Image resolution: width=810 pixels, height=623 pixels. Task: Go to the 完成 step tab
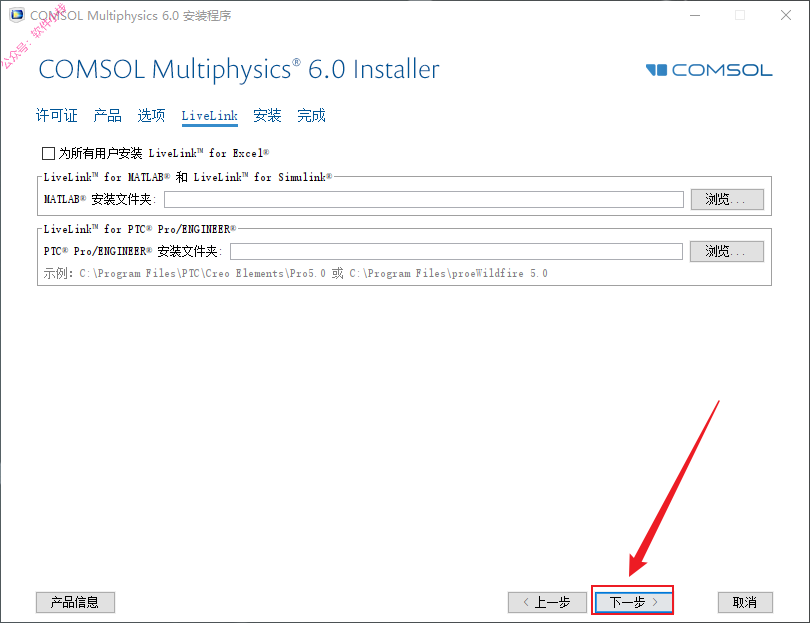pyautogui.click(x=311, y=115)
